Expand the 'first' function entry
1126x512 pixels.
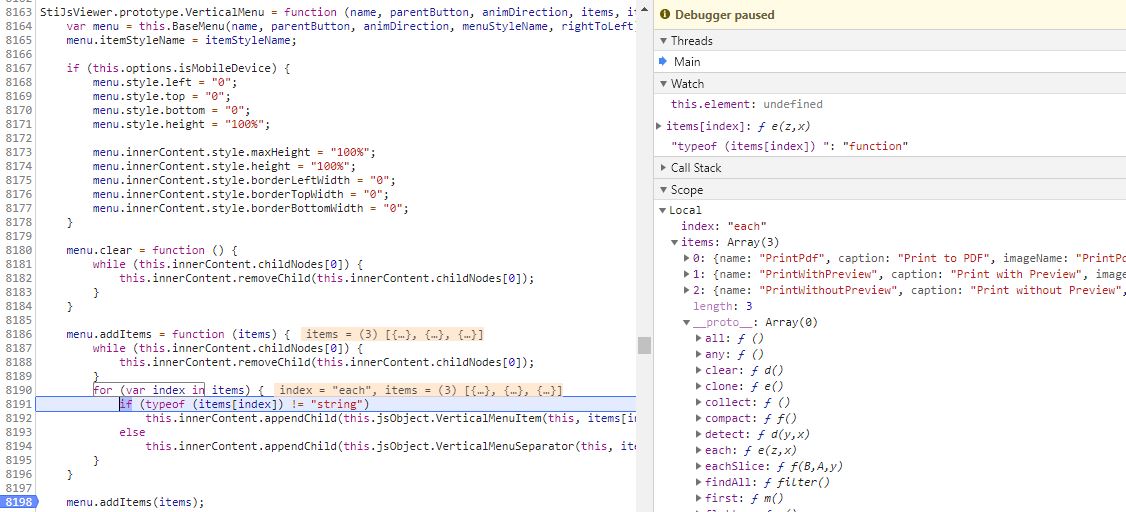click(x=699, y=498)
